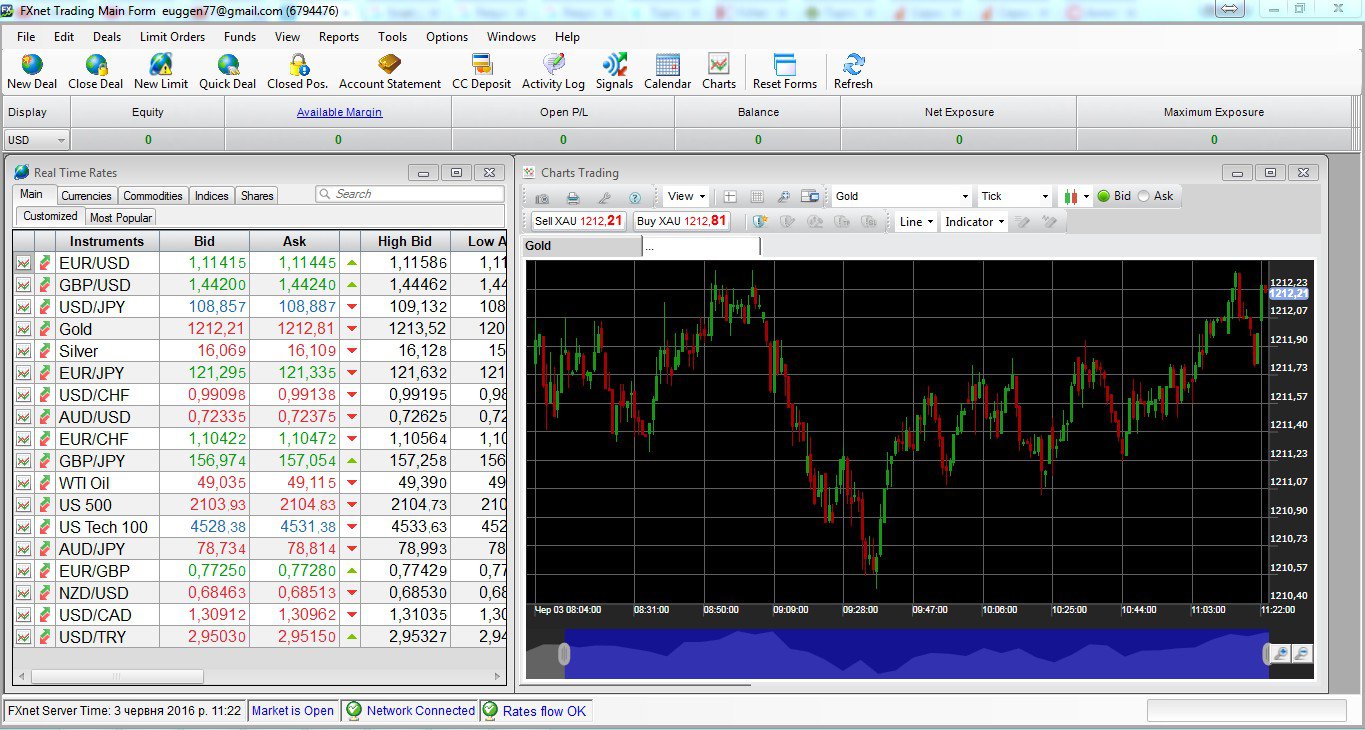Open the CC Deposit form

click(x=481, y=72)
